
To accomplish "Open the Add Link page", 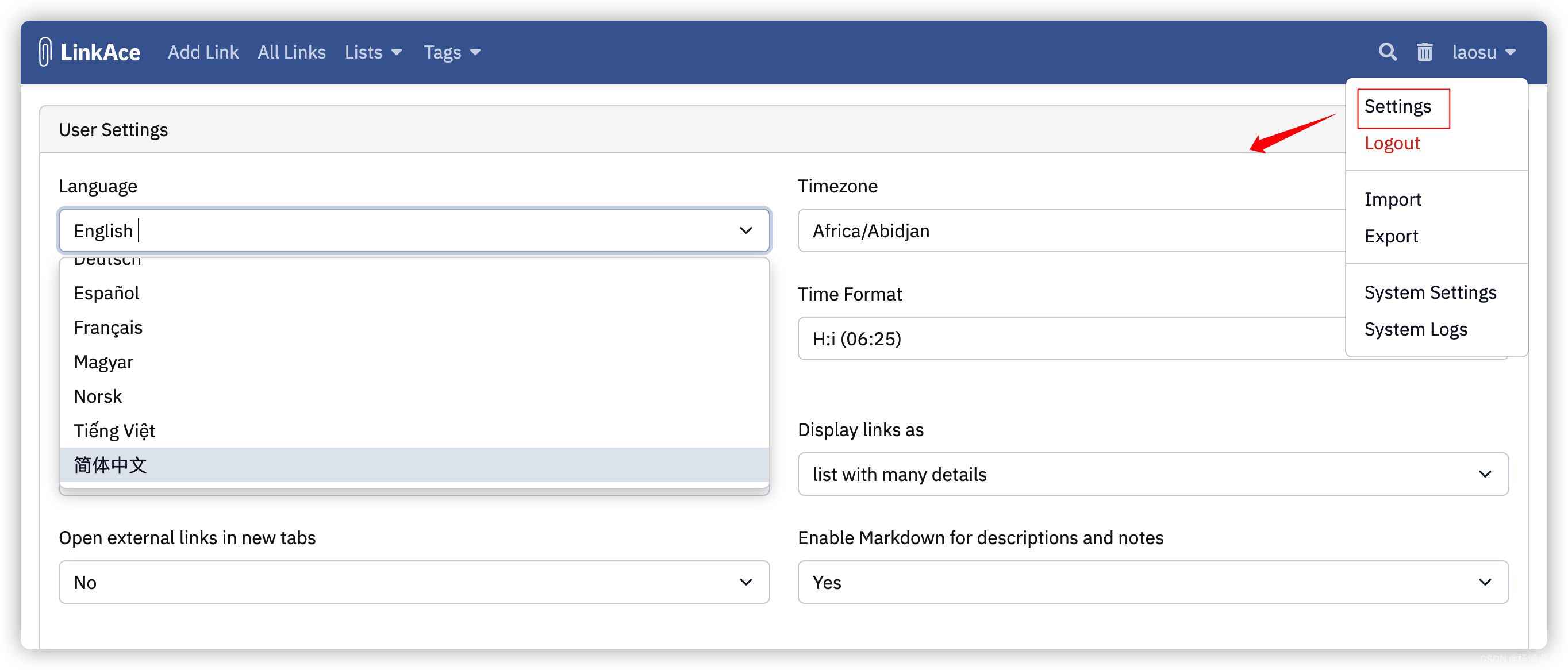I will coord(203,52).
